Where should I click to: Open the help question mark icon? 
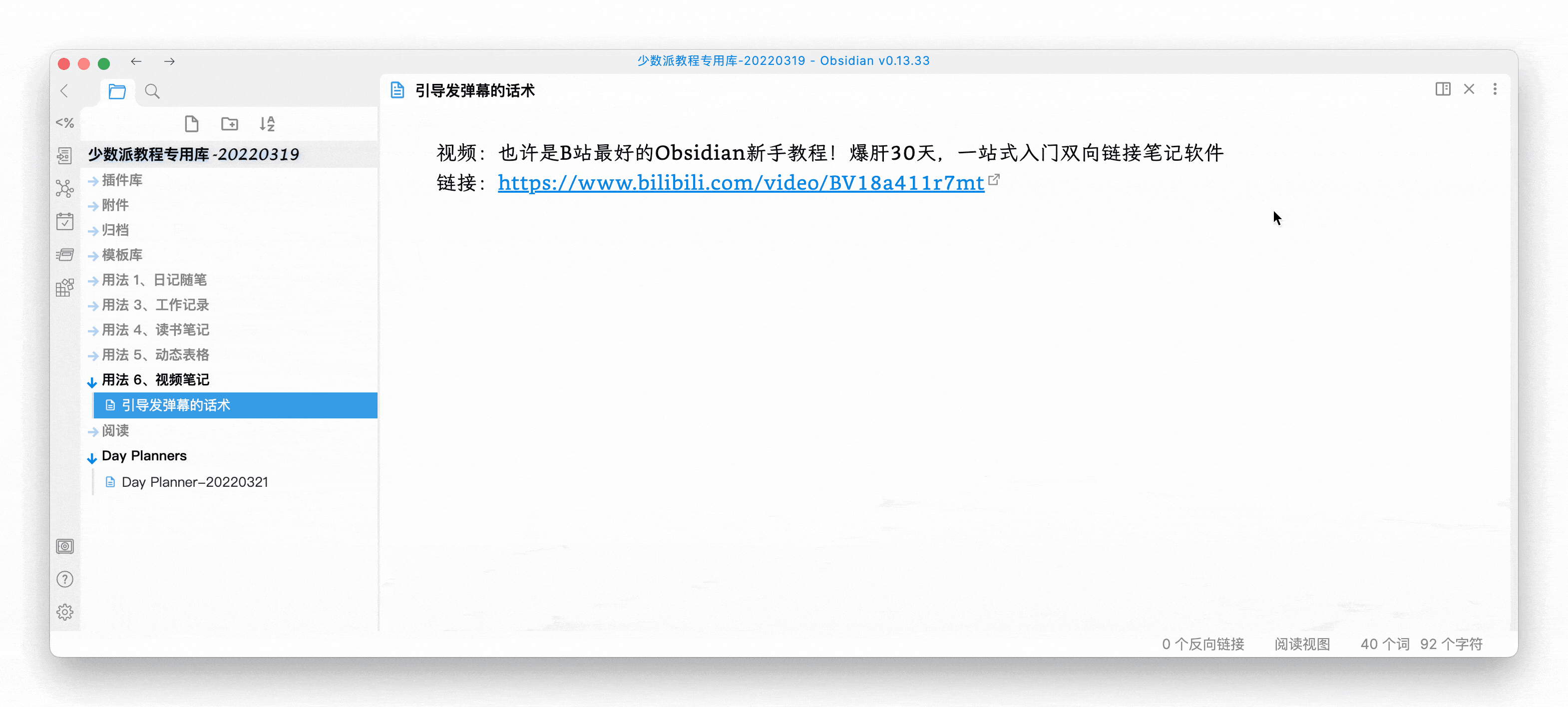[64, 579]
